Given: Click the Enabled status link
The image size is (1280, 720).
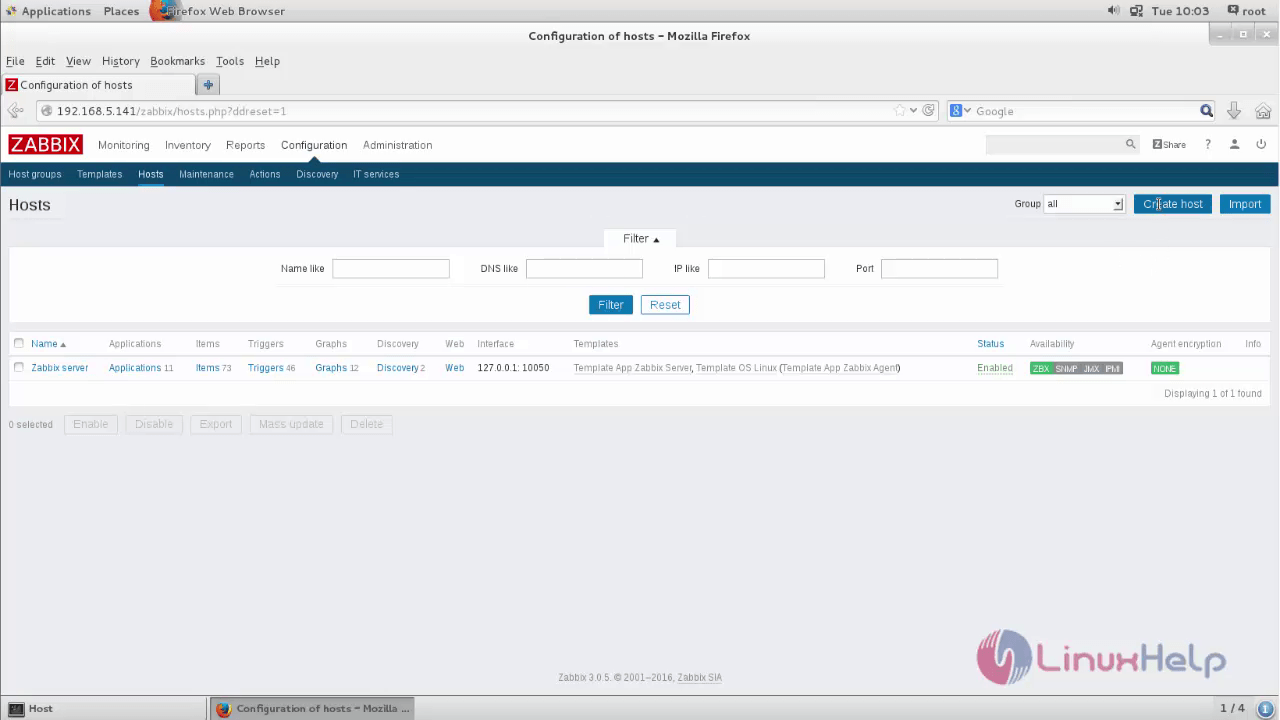Looking at the screenshot, I should pos(995,368).
